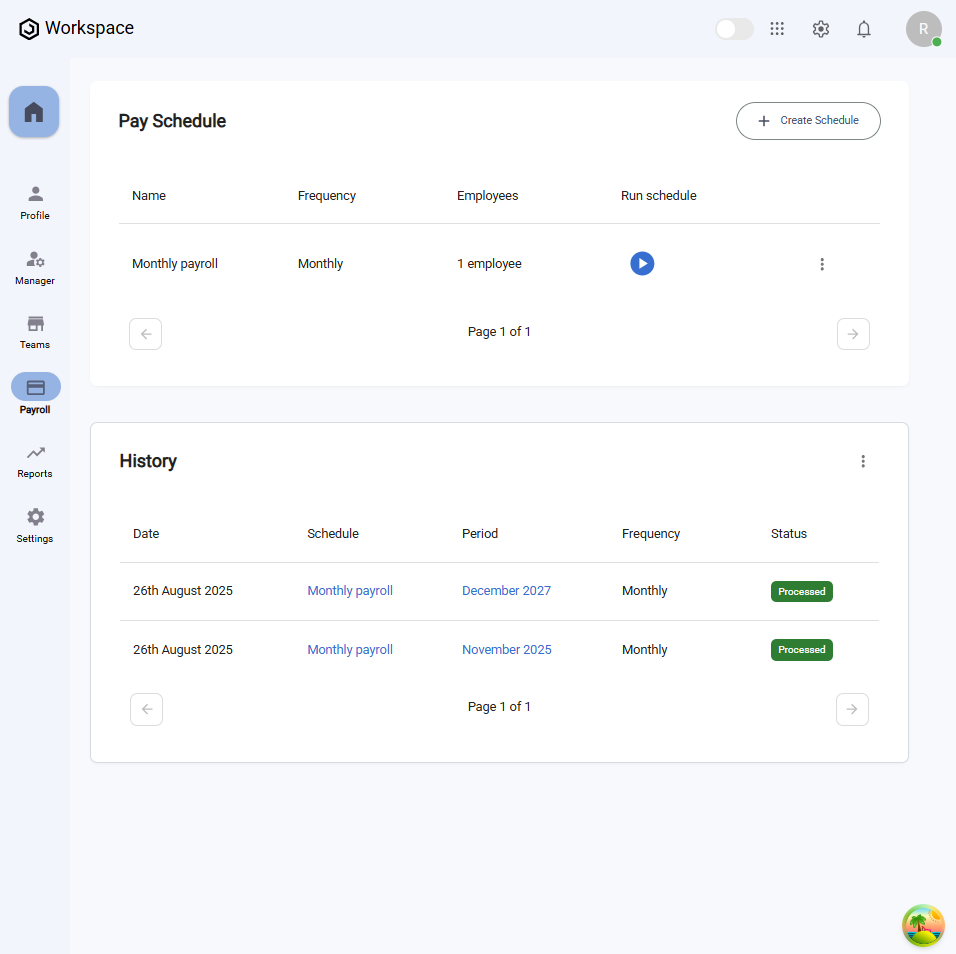Viewport: 956px width, 954px height.
Task: Open Settings from the sidebar
Action: (35, 525)
